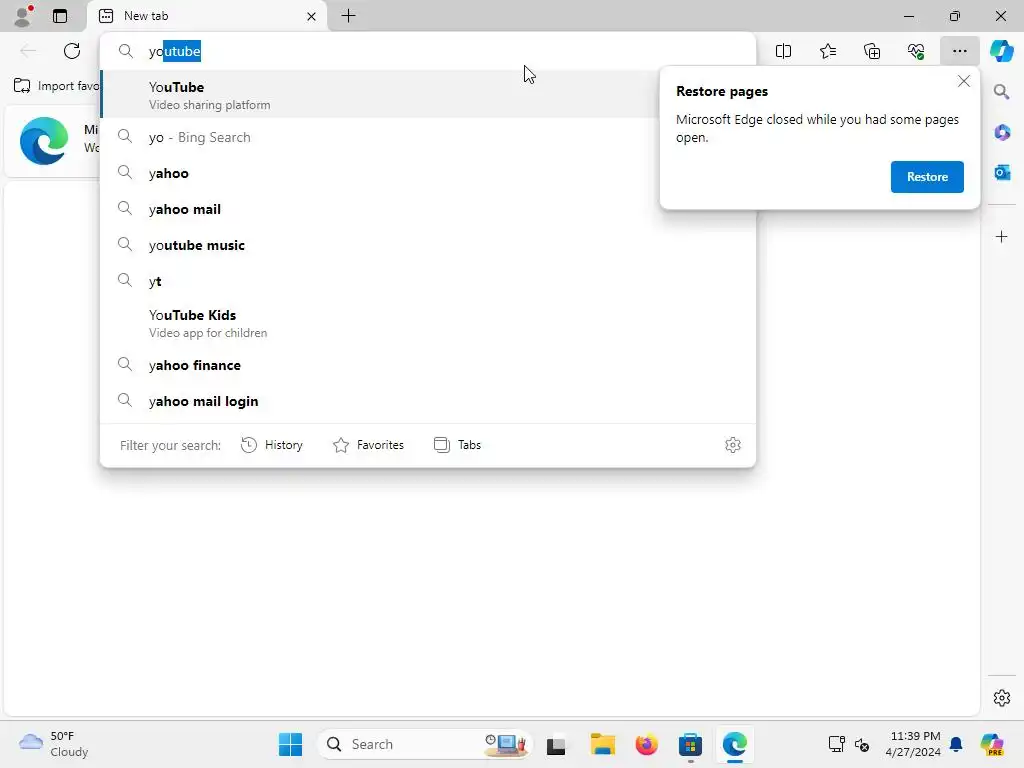Viewport: 1024px width, 768px height.
Task: Pick the 'yt' suggestion
Action: click(x=428, y=281)
